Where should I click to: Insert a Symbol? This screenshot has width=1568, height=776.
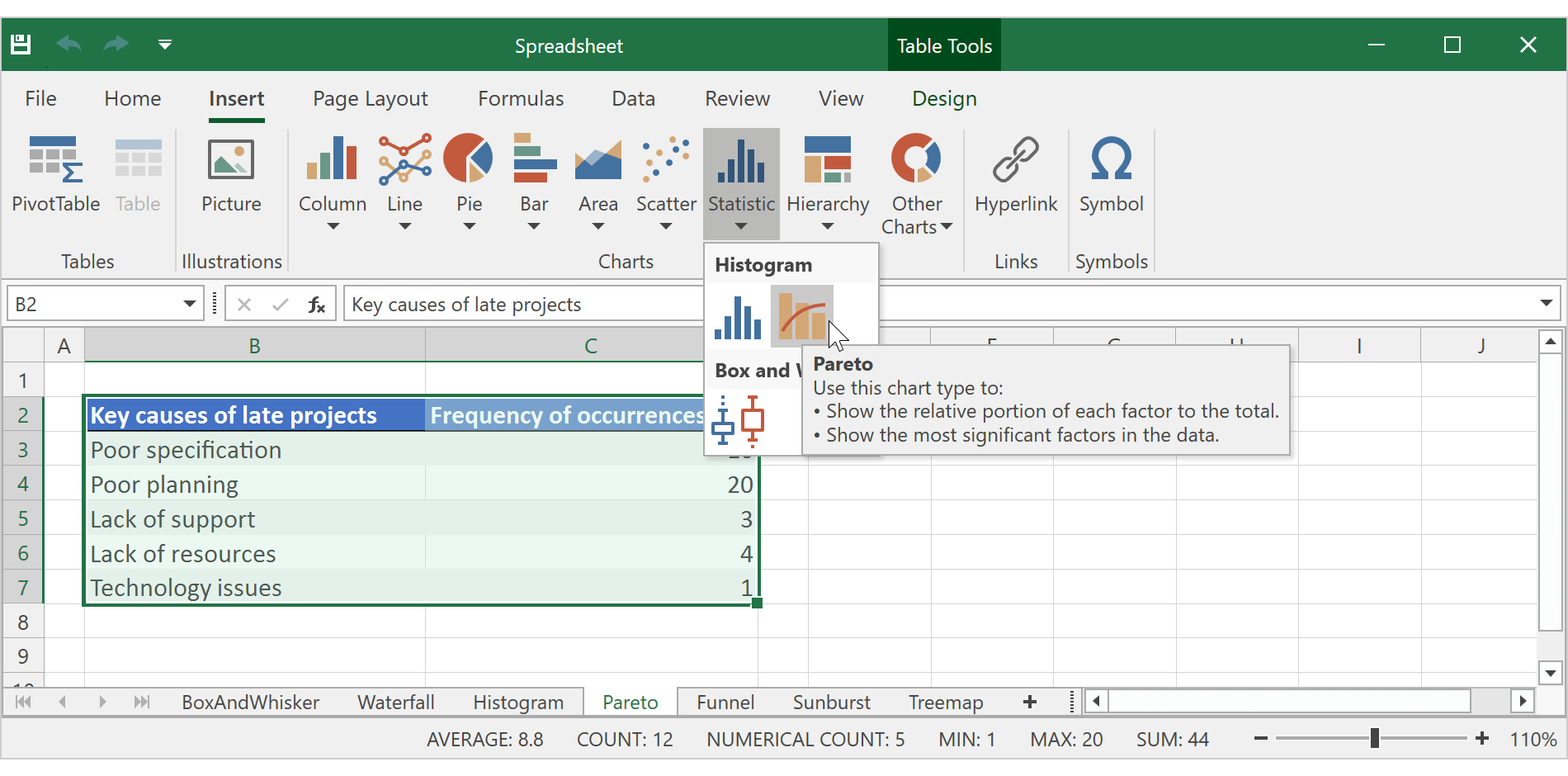[1111, 176]
